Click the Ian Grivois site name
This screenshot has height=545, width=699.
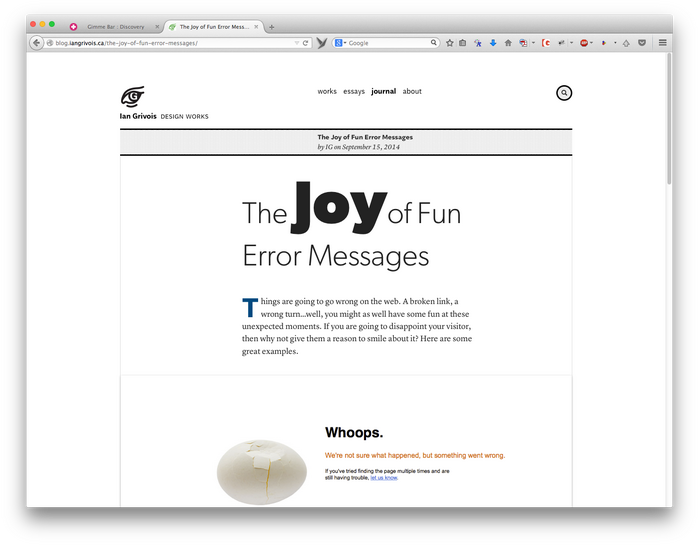[138, 116]
